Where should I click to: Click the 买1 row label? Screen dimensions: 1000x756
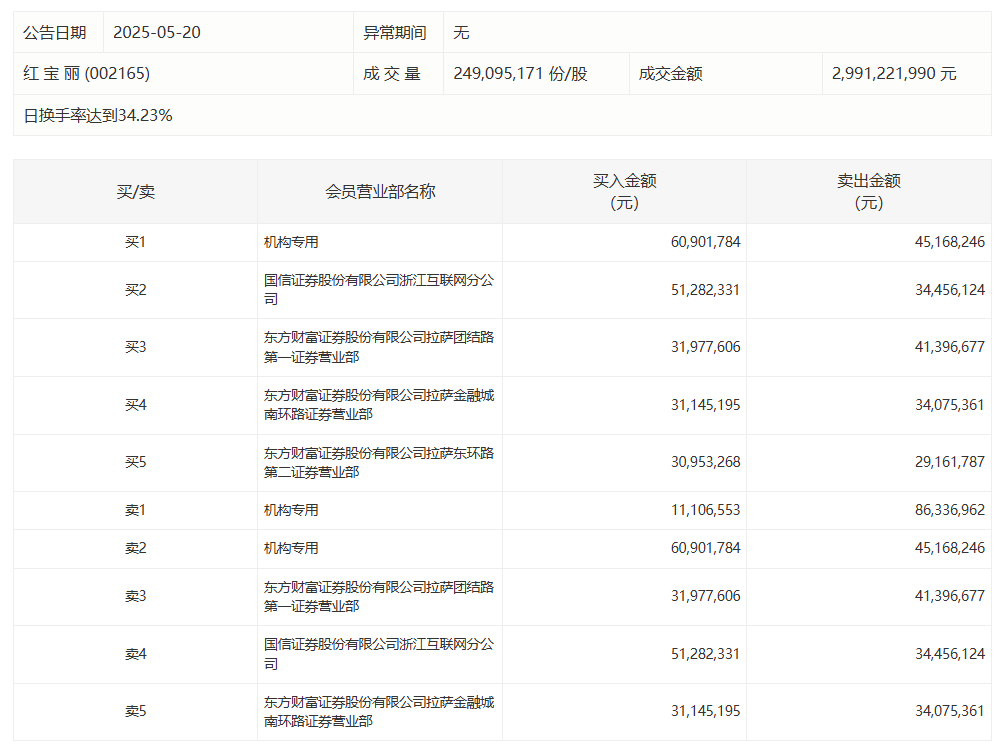[136, 242]
